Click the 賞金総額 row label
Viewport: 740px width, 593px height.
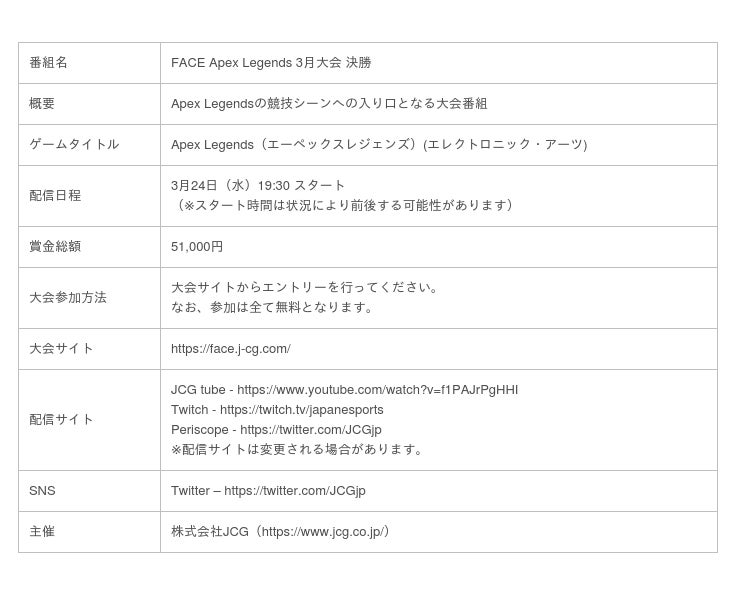tap(55, 247)
